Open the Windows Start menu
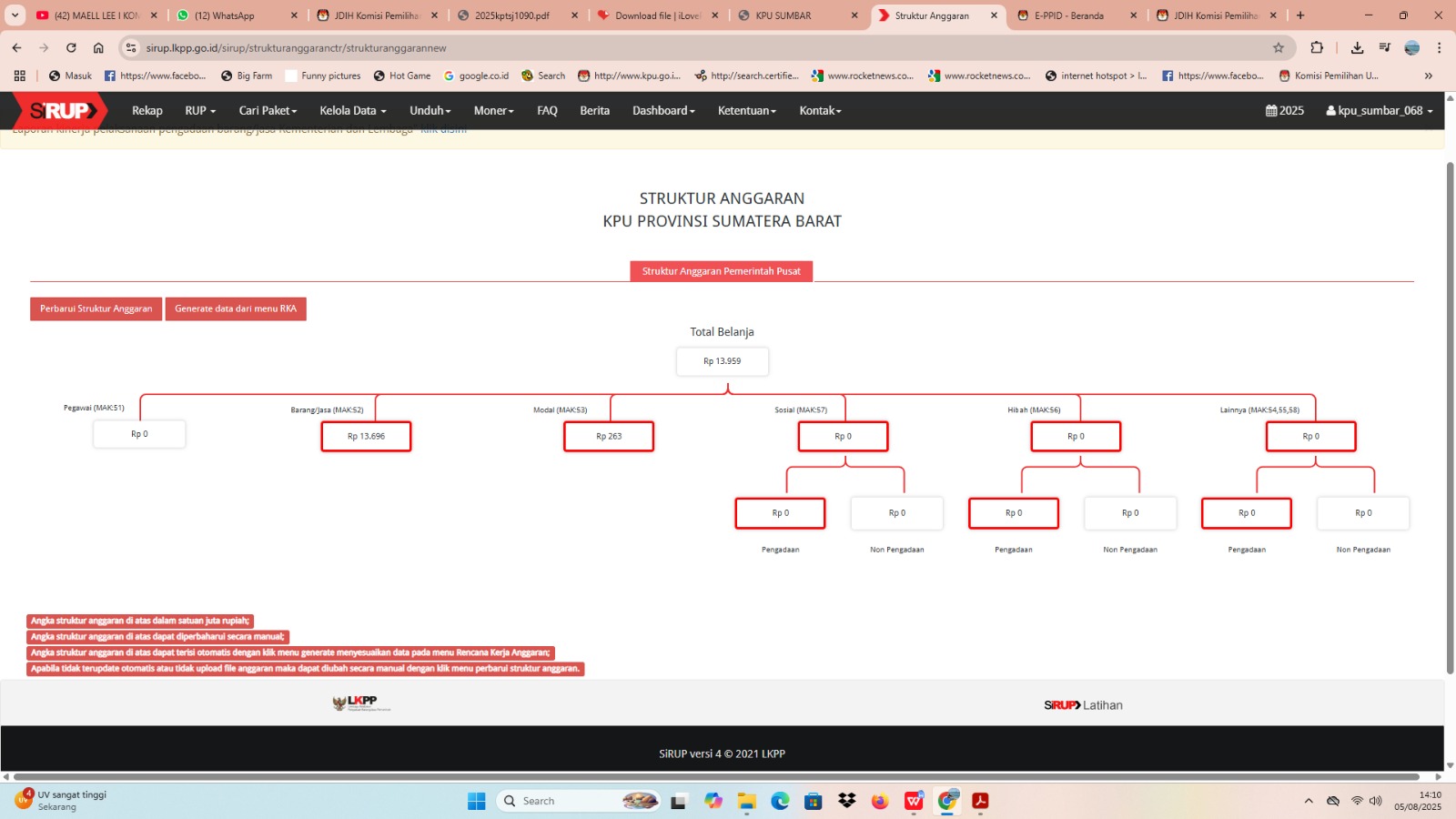The image size is (1456, 819). 476,801
